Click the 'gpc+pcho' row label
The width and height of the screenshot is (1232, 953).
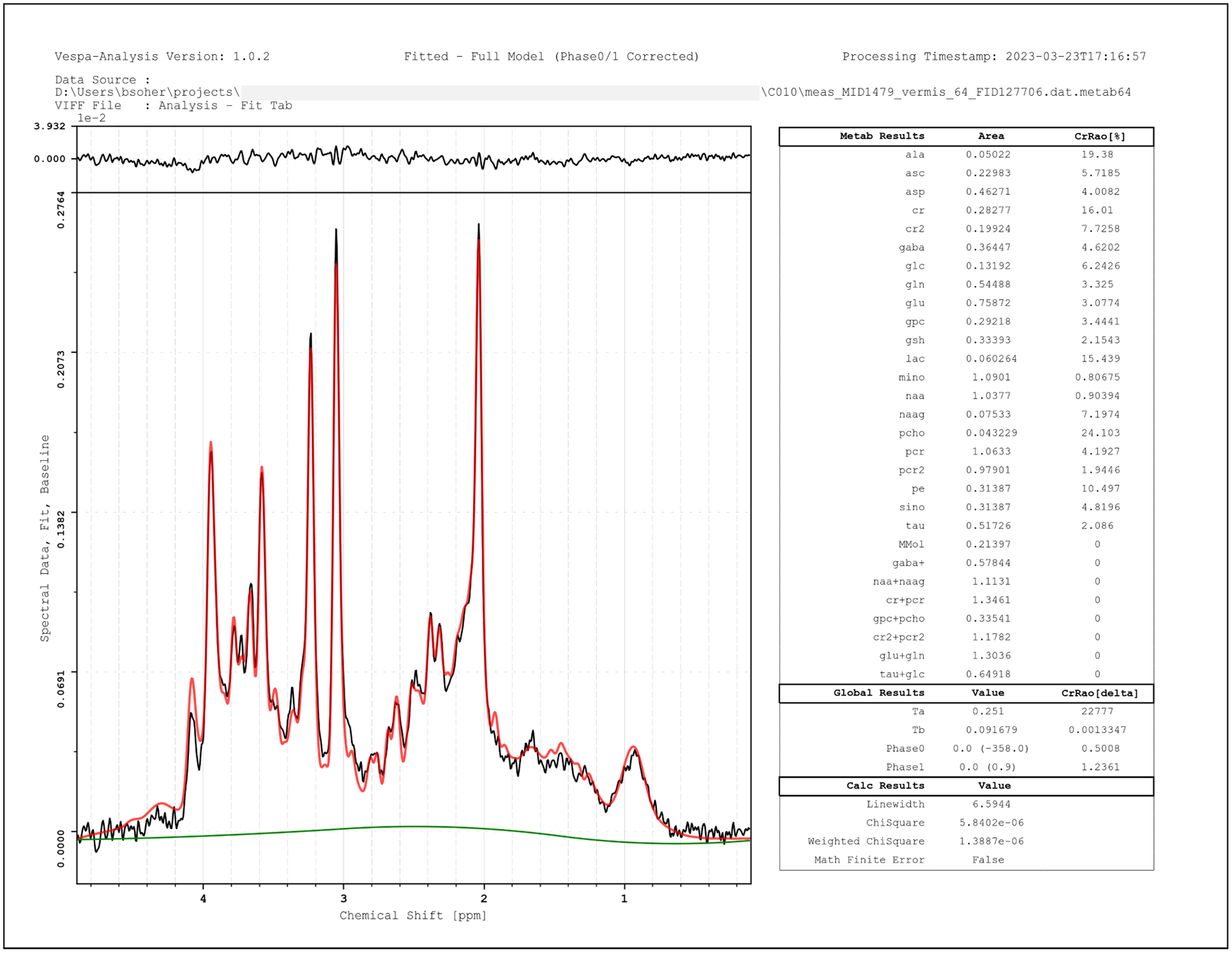pyautogui.click(x=898, y=618)
